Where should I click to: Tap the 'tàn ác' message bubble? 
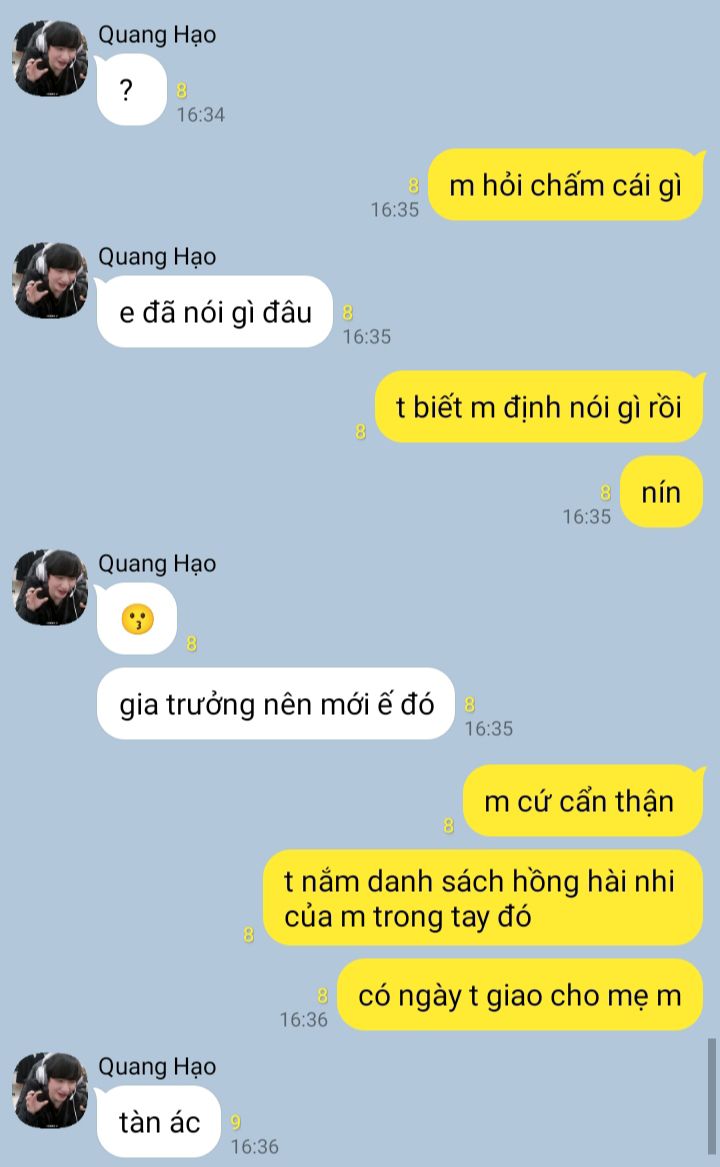[159, 1122]
